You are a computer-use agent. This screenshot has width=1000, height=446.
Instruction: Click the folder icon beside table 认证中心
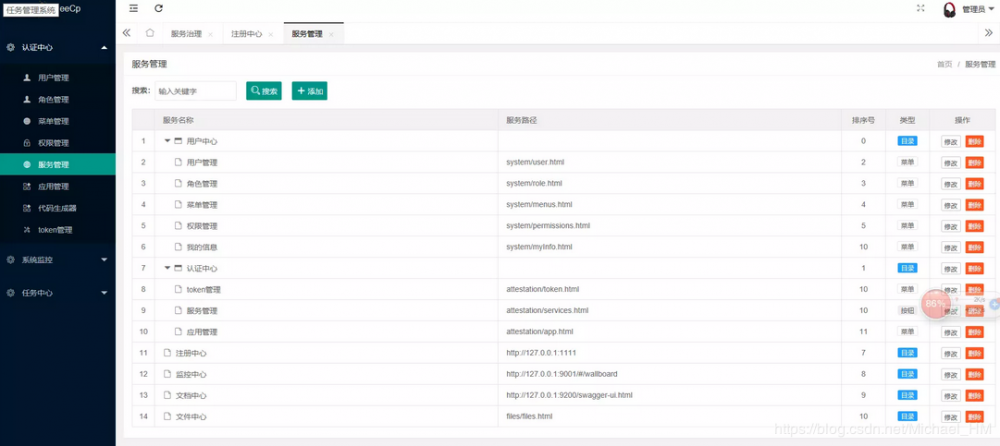coord(179,268)
